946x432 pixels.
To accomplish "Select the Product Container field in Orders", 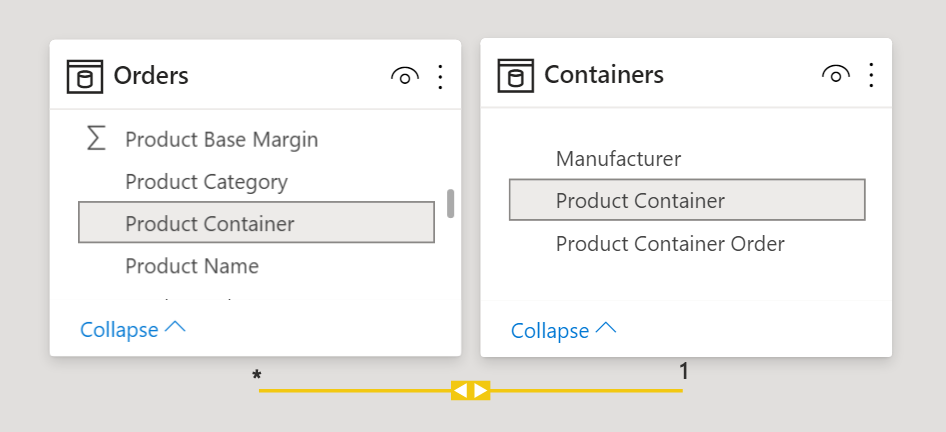I will pyautogui.click(x=256, y=223).
